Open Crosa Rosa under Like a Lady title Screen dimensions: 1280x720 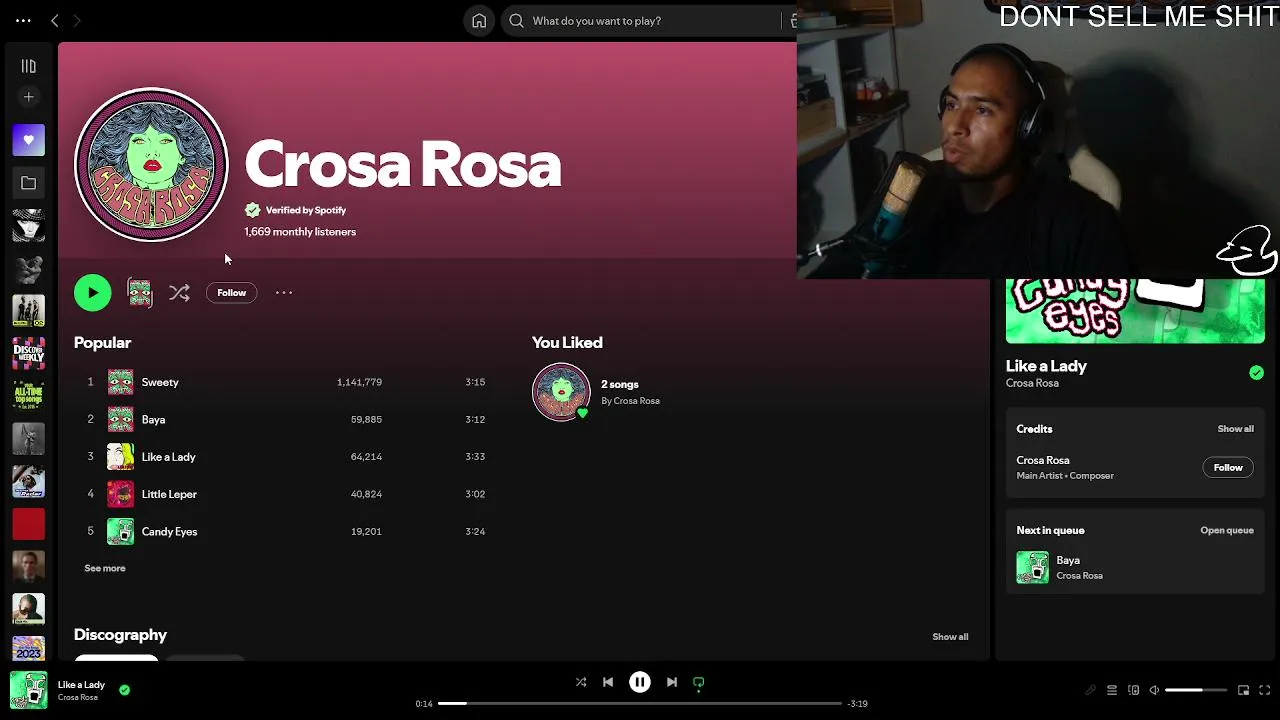point(1032,383)
